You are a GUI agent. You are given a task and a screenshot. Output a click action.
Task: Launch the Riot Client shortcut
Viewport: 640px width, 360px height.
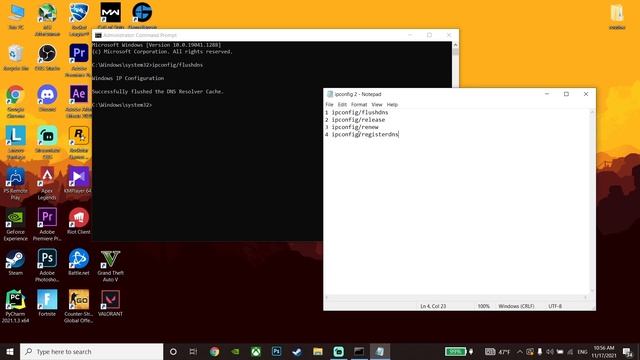pyautogui.click(x=79, y=221)
